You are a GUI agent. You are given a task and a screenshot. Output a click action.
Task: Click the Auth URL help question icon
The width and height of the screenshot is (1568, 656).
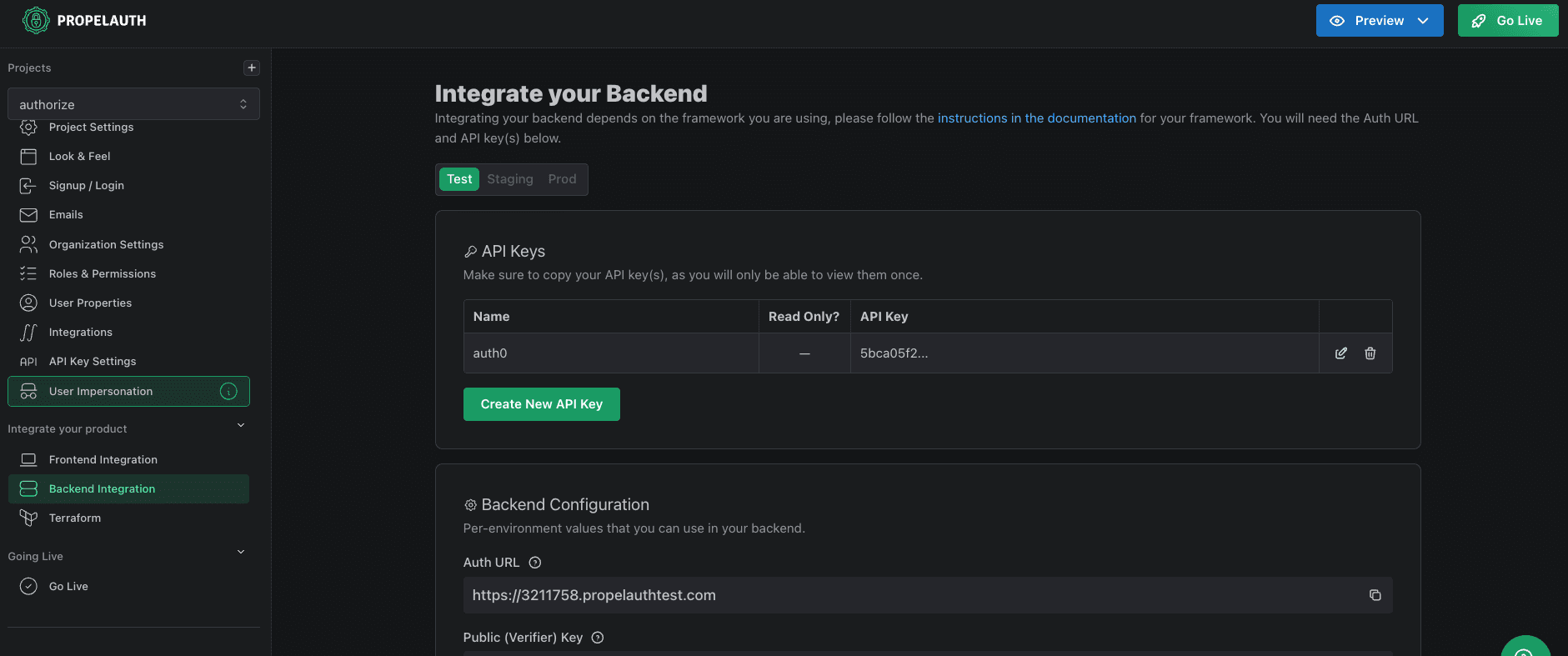tap(535, 563)
